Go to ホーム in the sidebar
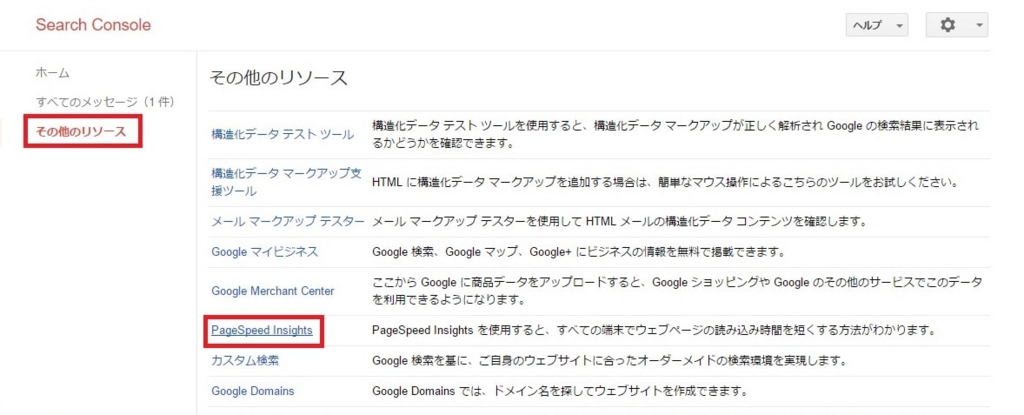Viewport: 1024px width, 415px height. tap(52, 73)
